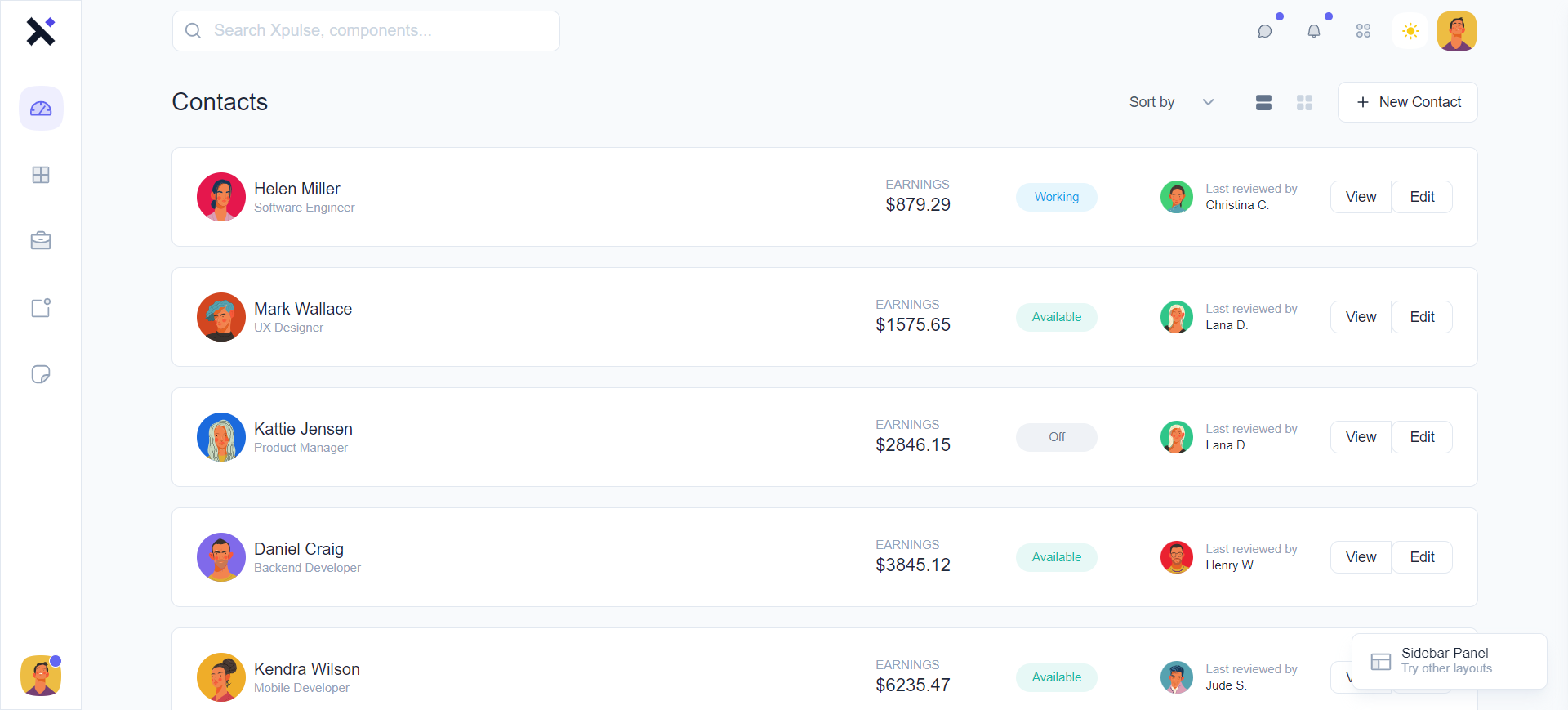
Task: View Helen Miller's contact
Action: 1361,197
